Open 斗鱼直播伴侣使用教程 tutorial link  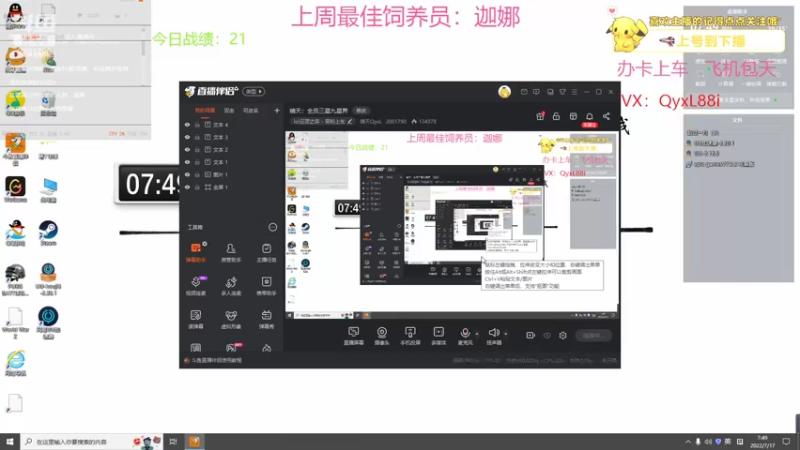[216, 360]
